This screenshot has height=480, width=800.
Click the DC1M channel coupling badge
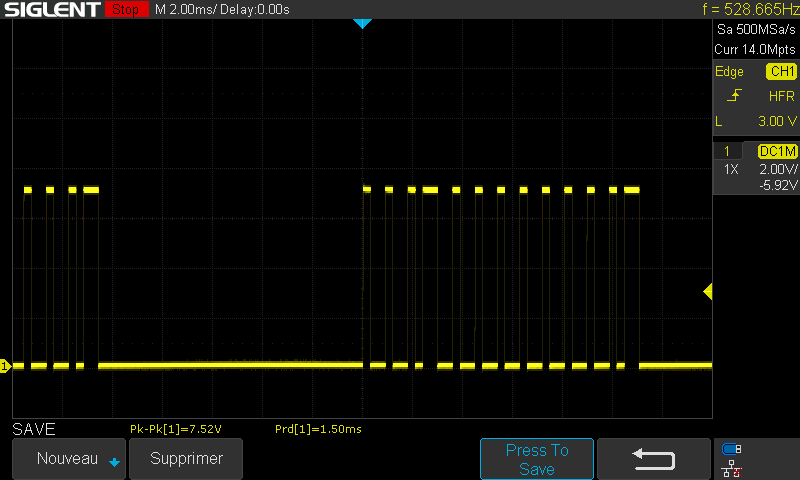(x=778, y=151)
